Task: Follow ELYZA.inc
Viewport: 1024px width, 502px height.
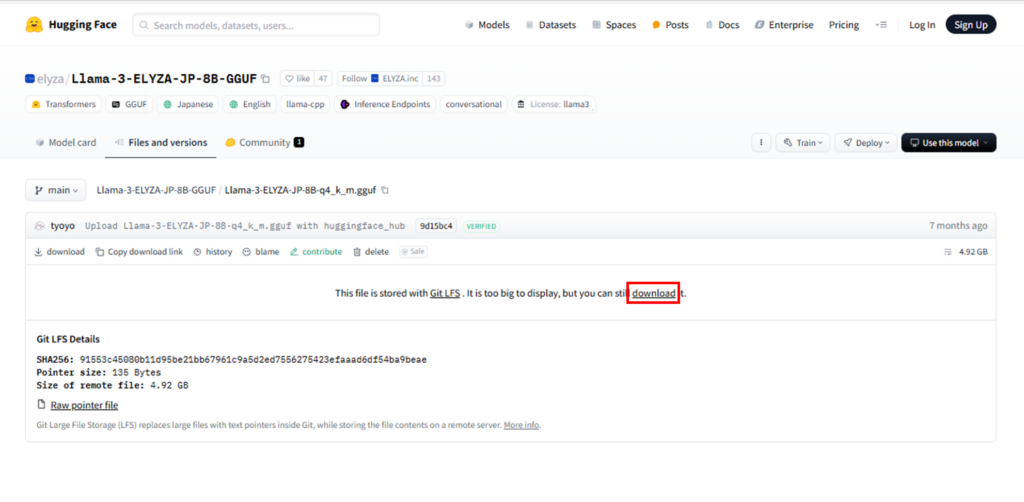Action: [x=379, y=78]
